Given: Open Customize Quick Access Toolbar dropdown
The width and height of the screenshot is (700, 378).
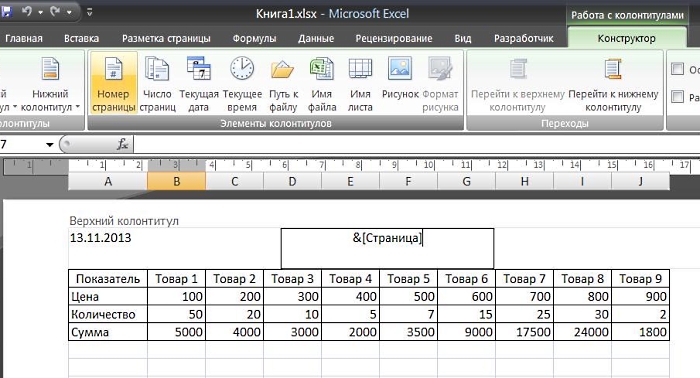Looking at the screenshot, I should click(89, 12).
